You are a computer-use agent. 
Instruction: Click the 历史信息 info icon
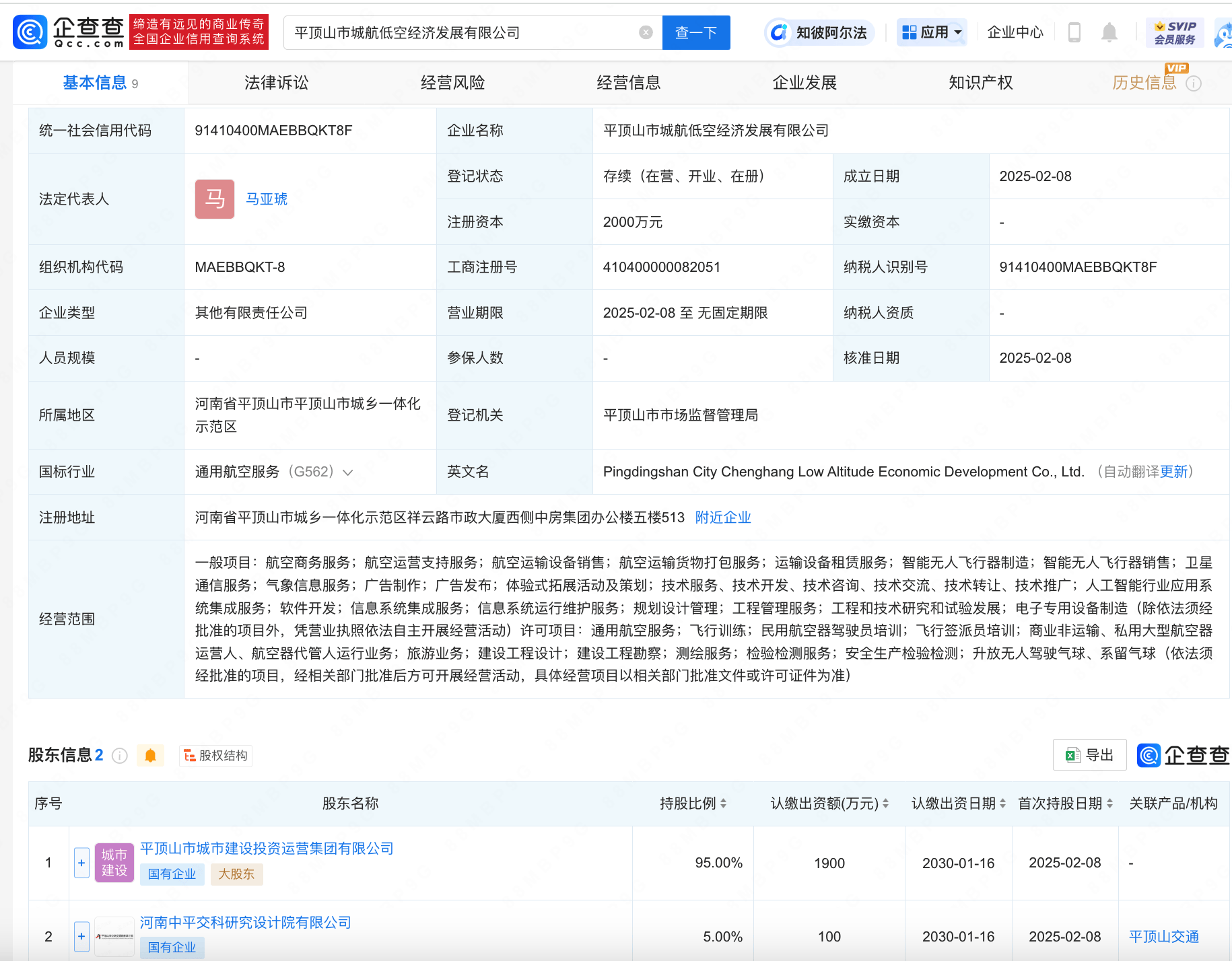1194,83
